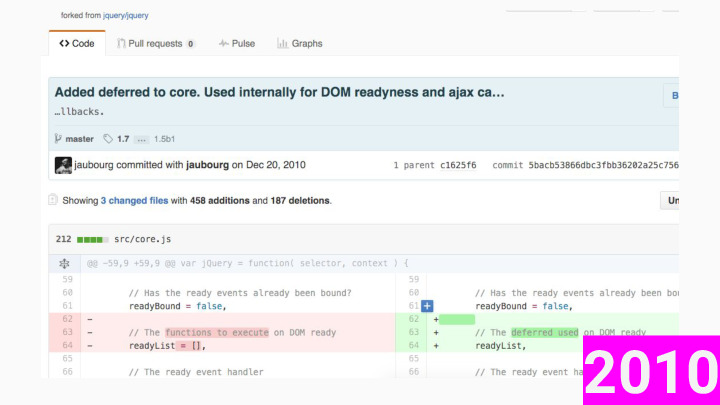Expand the hidden tag list ellipsis

(142, 139)
